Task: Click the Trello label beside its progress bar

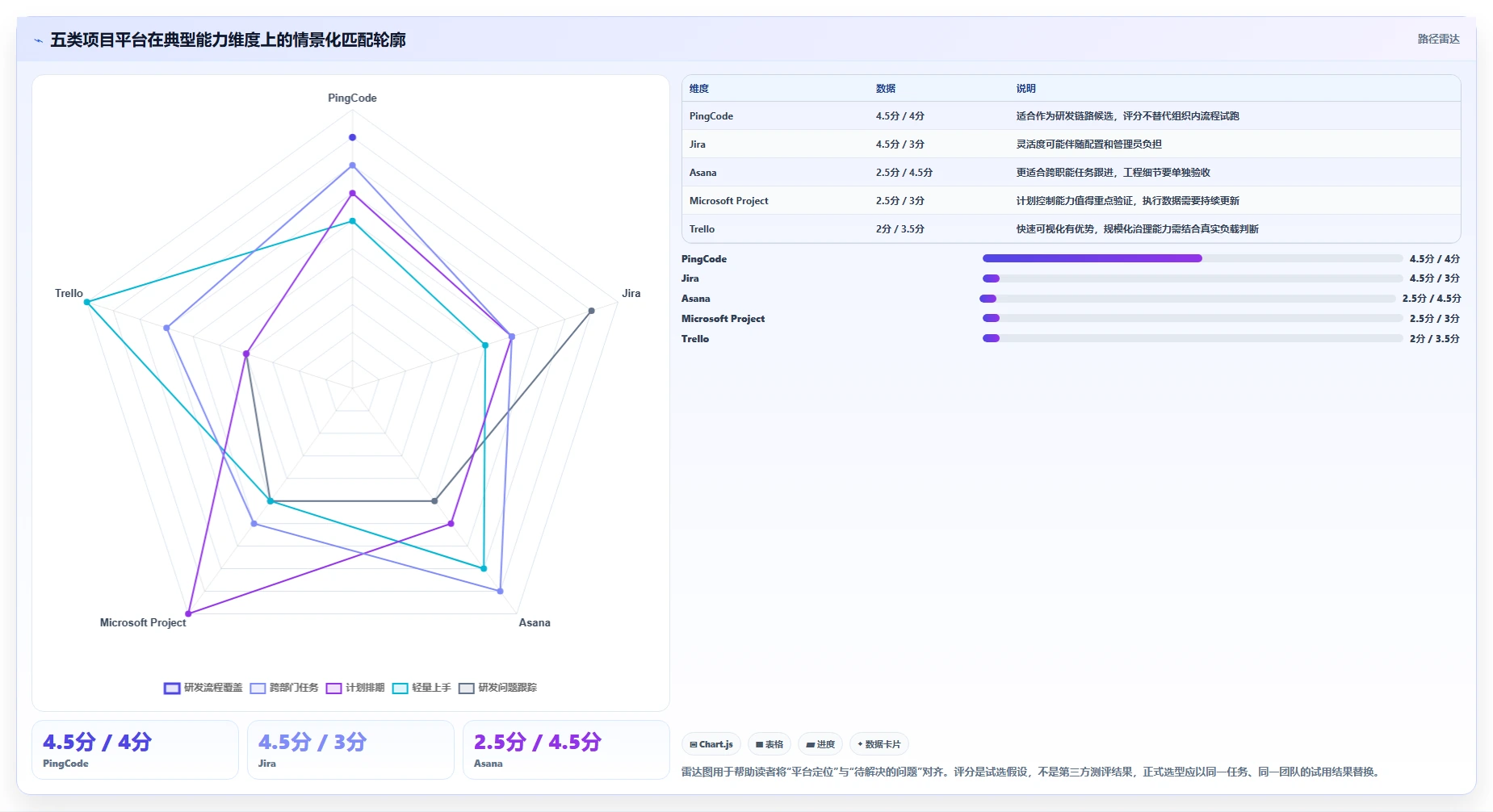Action: (x=695, y=339)
